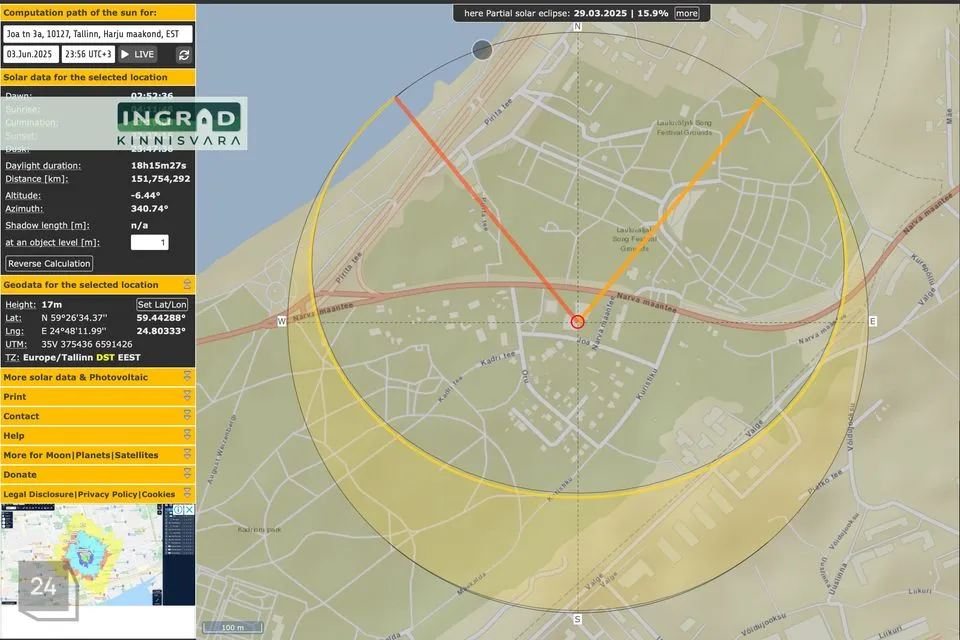The width and height of the screenshot is (960, 640).
Task: Click the refresh icon beside LIVE
Action: point(184,54)
